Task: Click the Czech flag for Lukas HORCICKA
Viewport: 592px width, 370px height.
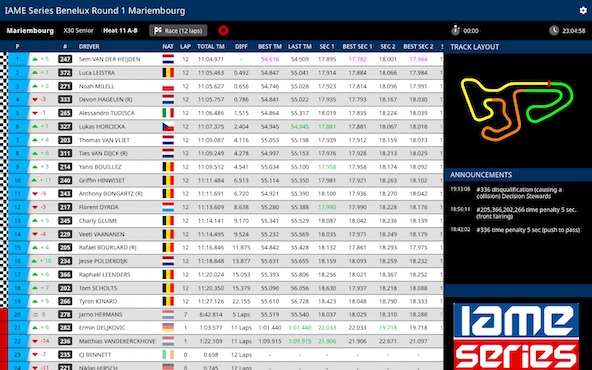Action: (168, 126)
